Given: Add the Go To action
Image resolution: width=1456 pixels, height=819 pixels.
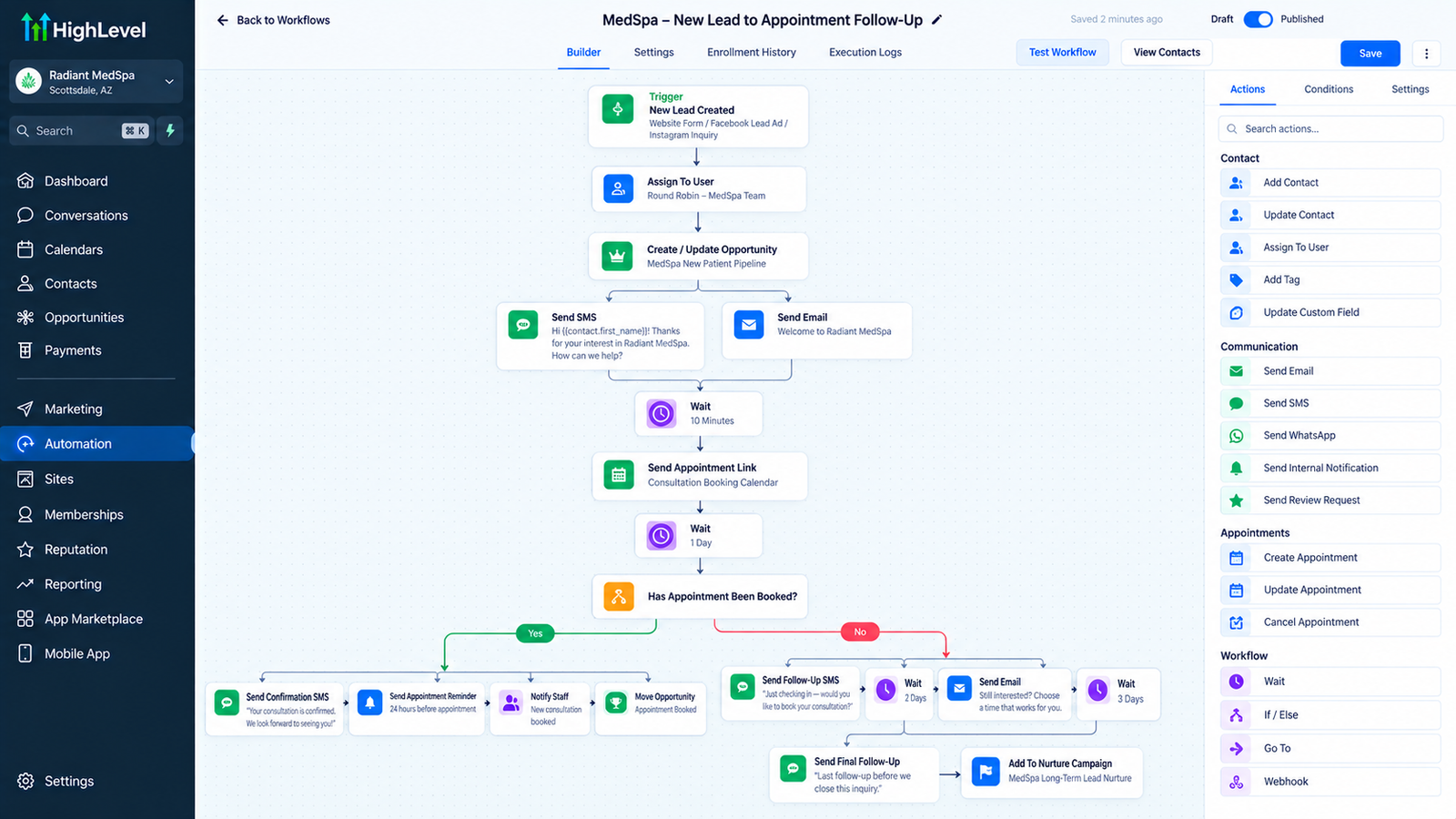Looking at the screenshot, I should tap(1330, 749).
